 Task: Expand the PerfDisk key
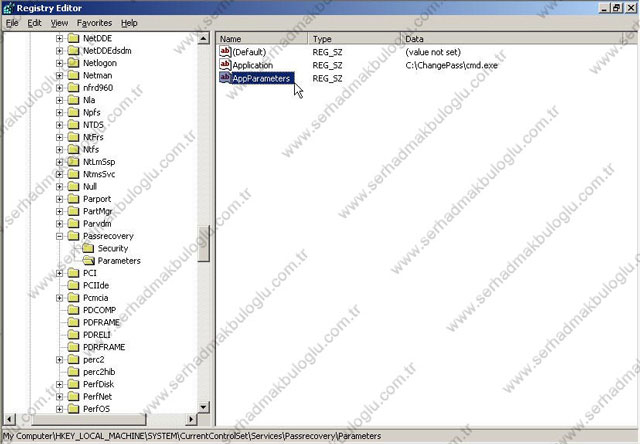coord(60,384)
